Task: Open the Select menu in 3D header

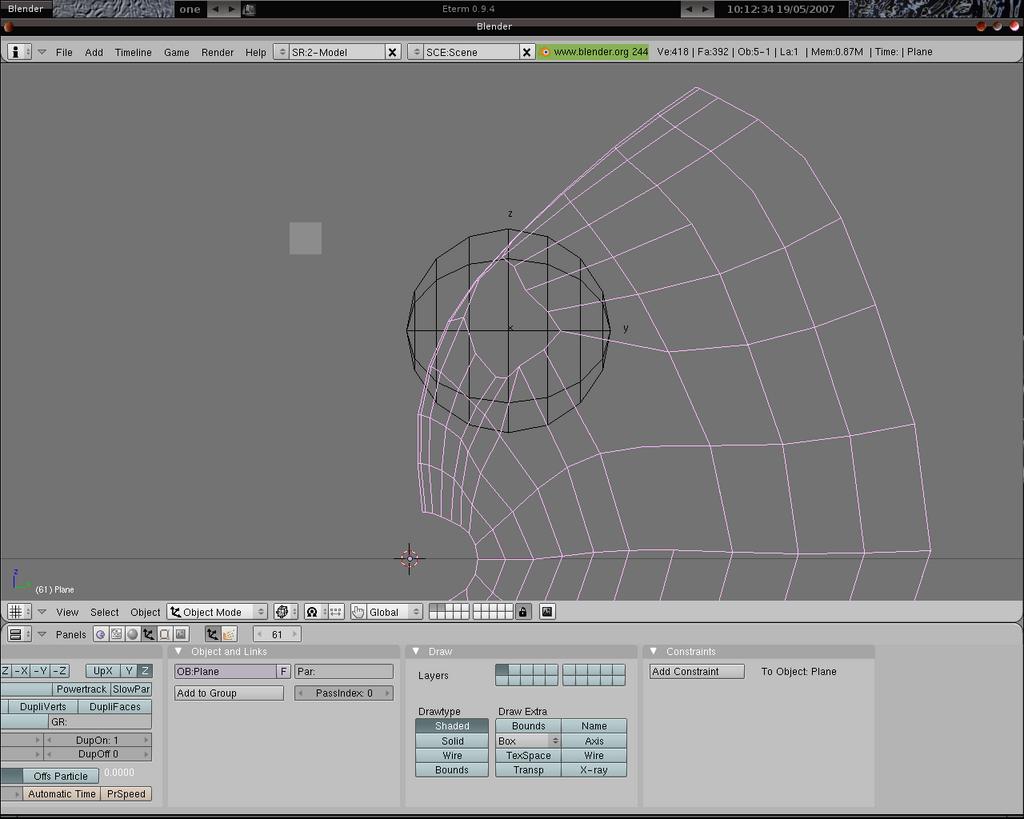Action: click(x=104, y=612)
